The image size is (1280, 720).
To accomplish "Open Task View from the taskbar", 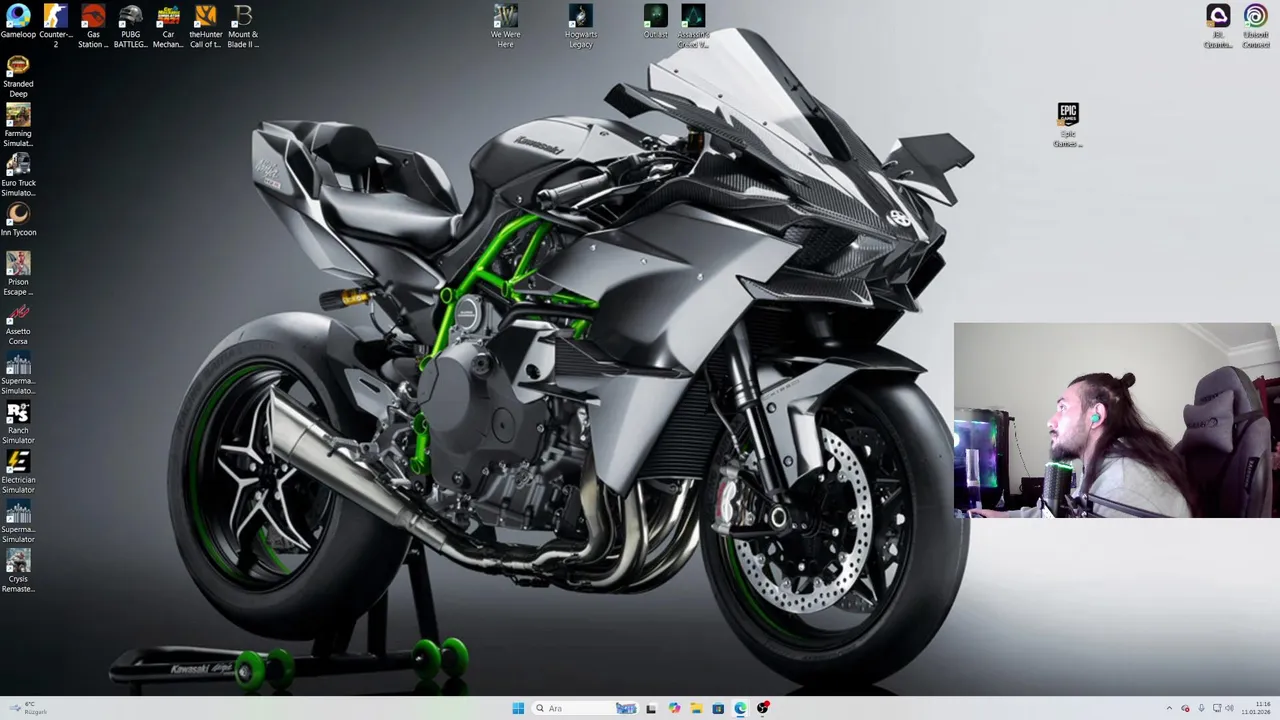I will (651, 708).
